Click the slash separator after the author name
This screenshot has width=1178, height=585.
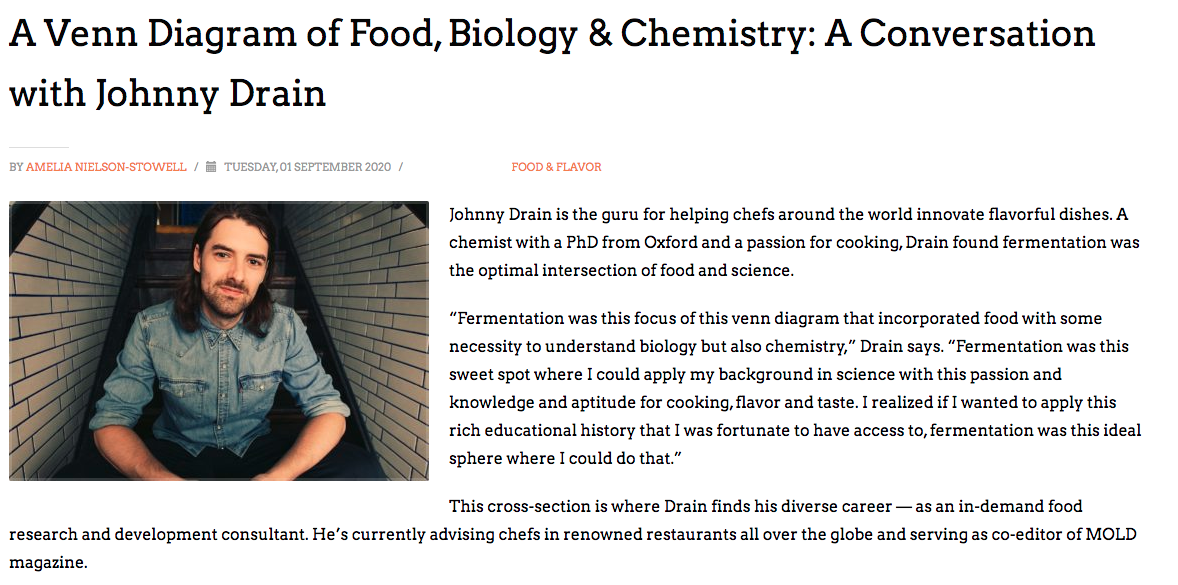point(195,167)
